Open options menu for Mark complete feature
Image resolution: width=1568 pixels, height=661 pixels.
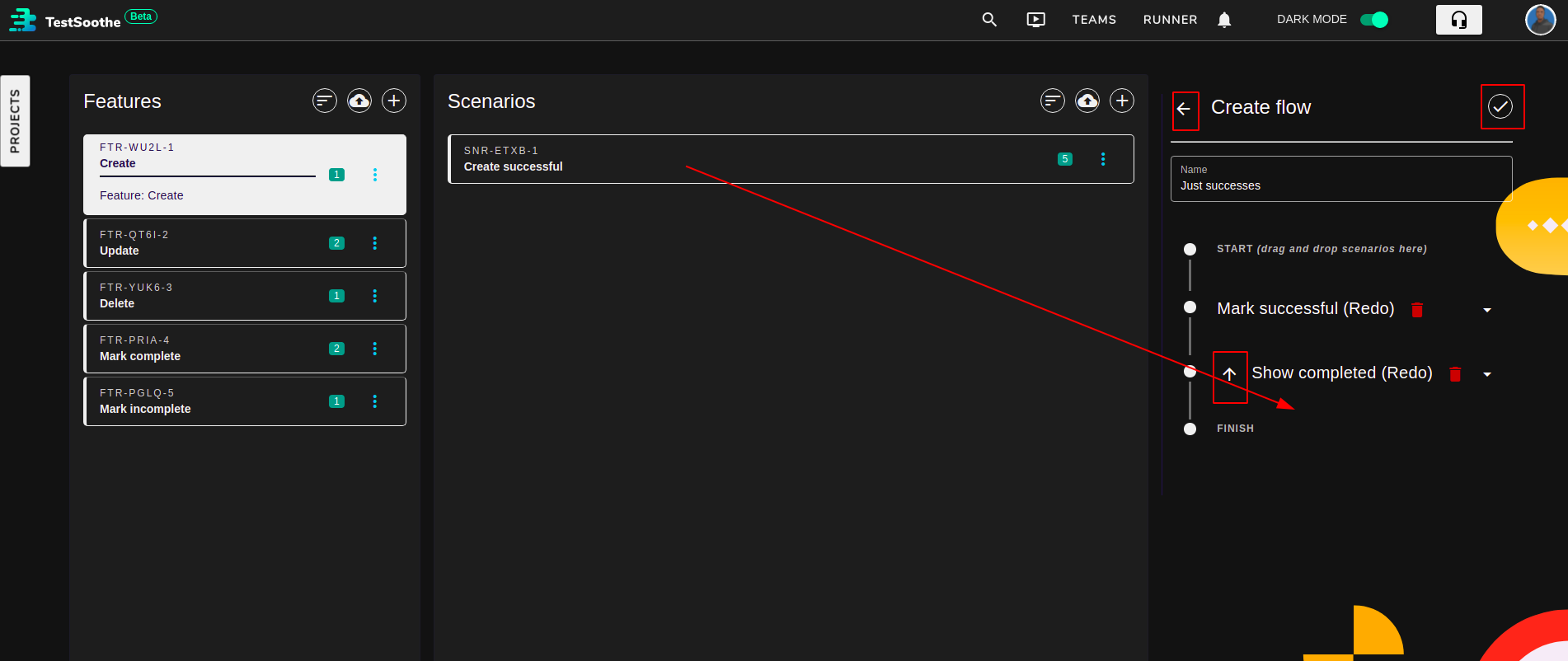[x=375, y=349]
